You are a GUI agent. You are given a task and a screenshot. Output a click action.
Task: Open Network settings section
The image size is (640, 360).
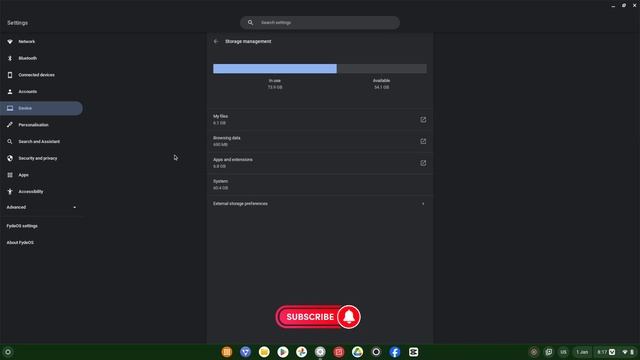(x=27, y=42)
